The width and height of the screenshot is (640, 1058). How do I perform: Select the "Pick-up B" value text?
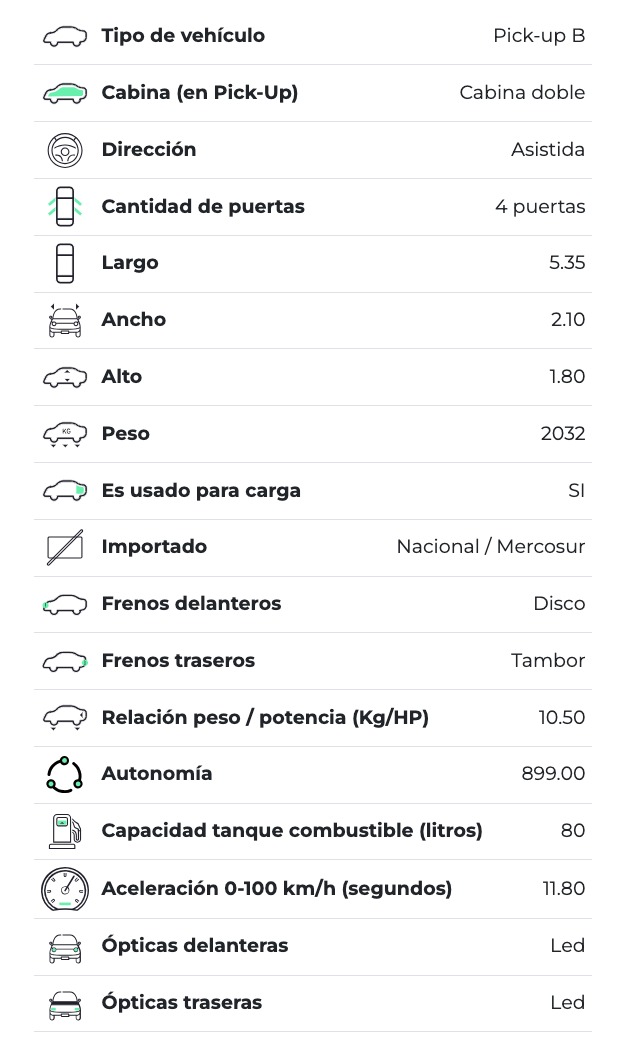pyautogui.click(x=538, y=36)
